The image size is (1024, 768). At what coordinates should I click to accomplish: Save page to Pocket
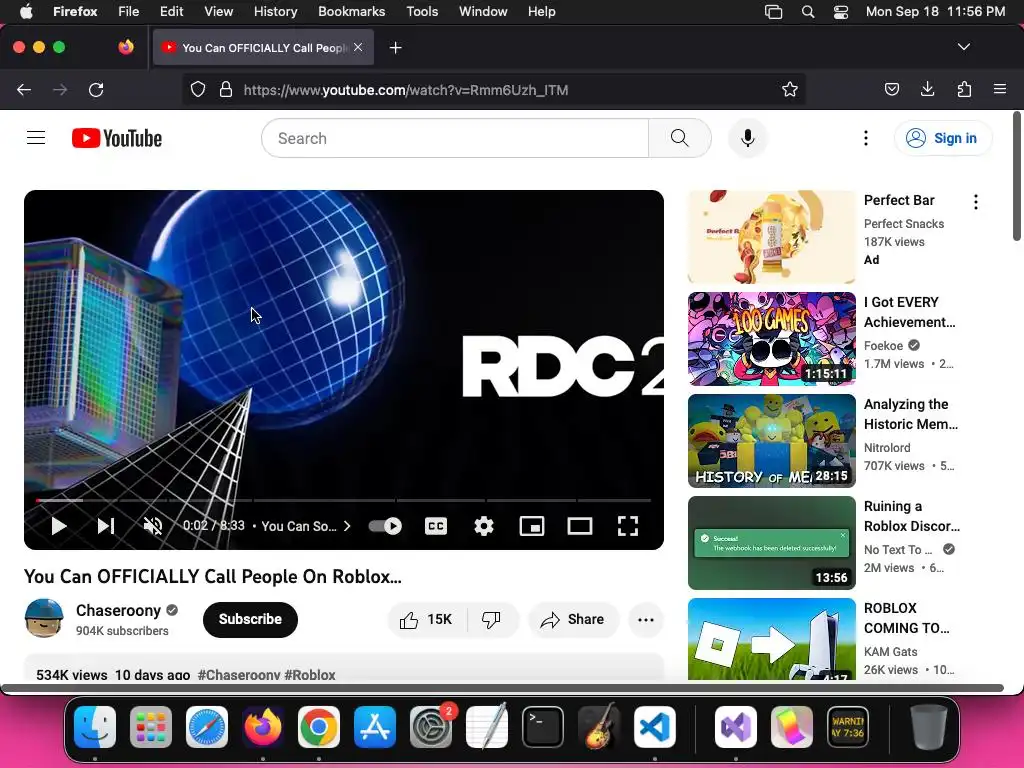point(891,89)
